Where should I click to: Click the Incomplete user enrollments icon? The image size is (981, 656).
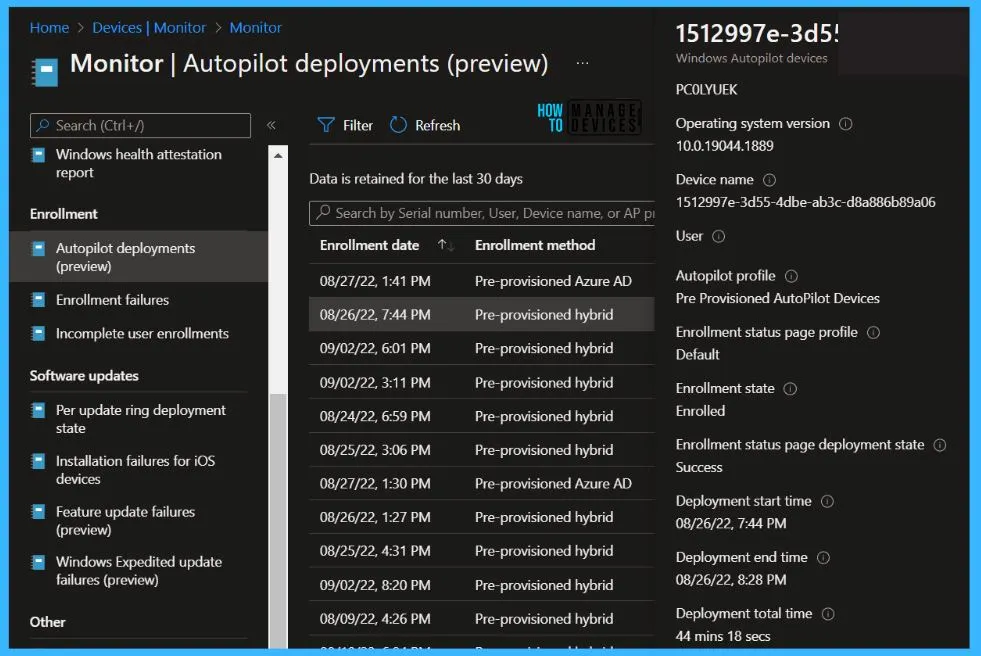[38, 333]
